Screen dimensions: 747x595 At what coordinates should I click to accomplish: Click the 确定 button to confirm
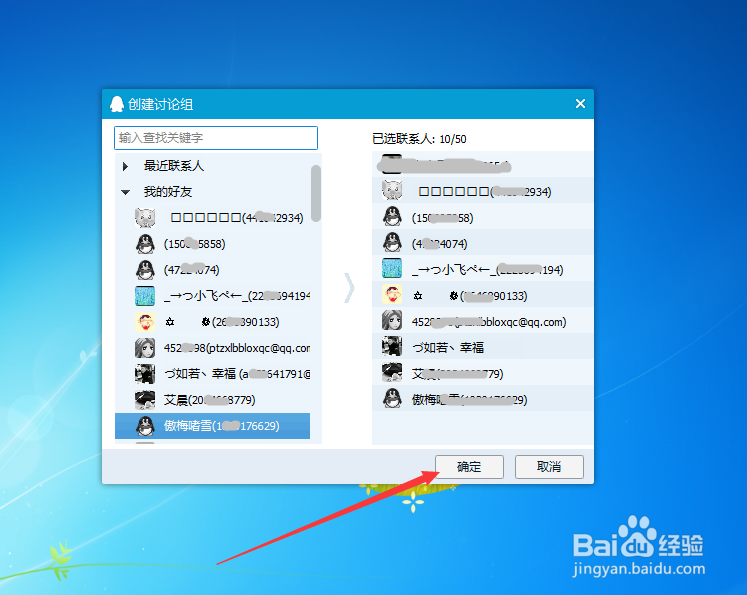469,467
